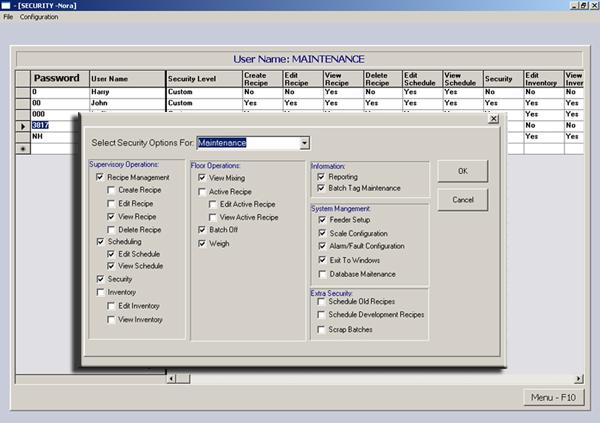Click the View Schedule column header
The height and width of the screenshot is (423, 600).
pos(463,78)
